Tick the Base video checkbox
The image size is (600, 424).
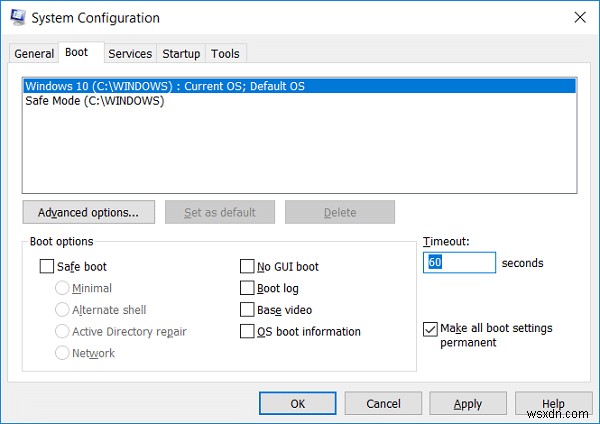[247, 310]
